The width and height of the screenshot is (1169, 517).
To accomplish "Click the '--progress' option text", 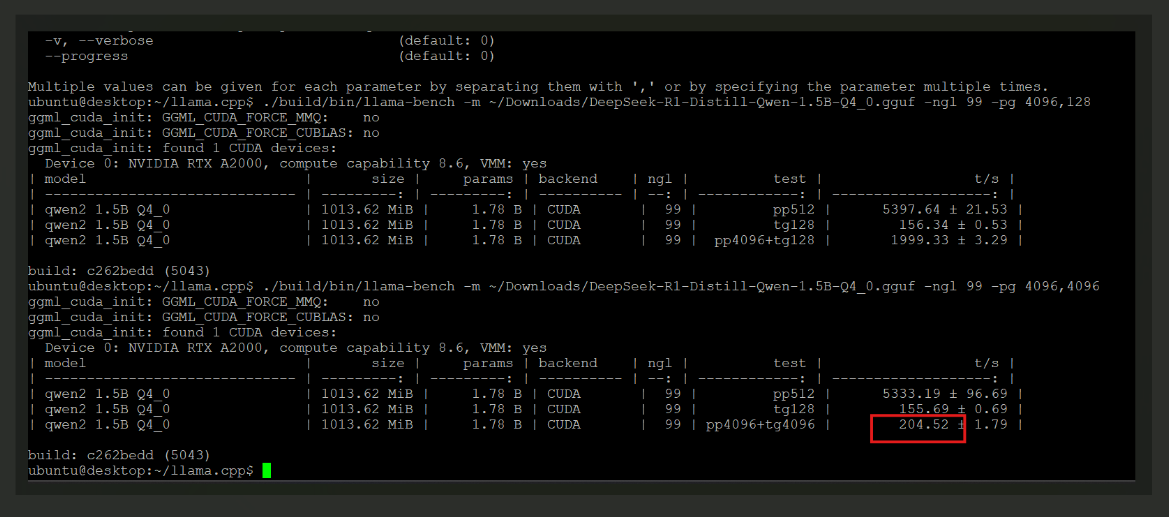I will (x=86, y=56).
